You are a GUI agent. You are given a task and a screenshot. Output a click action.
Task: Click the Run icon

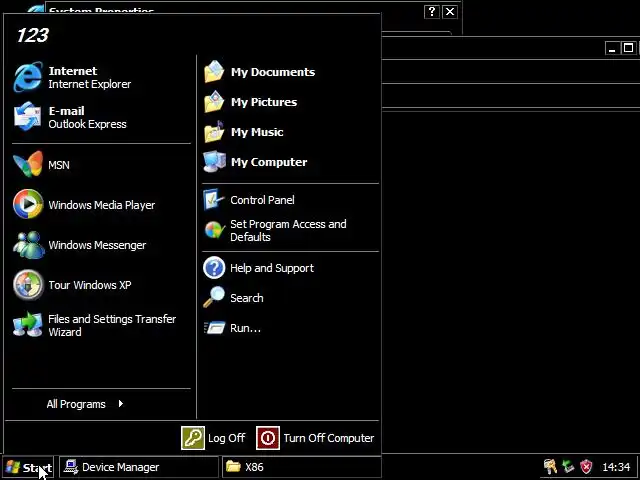(214, 328)
